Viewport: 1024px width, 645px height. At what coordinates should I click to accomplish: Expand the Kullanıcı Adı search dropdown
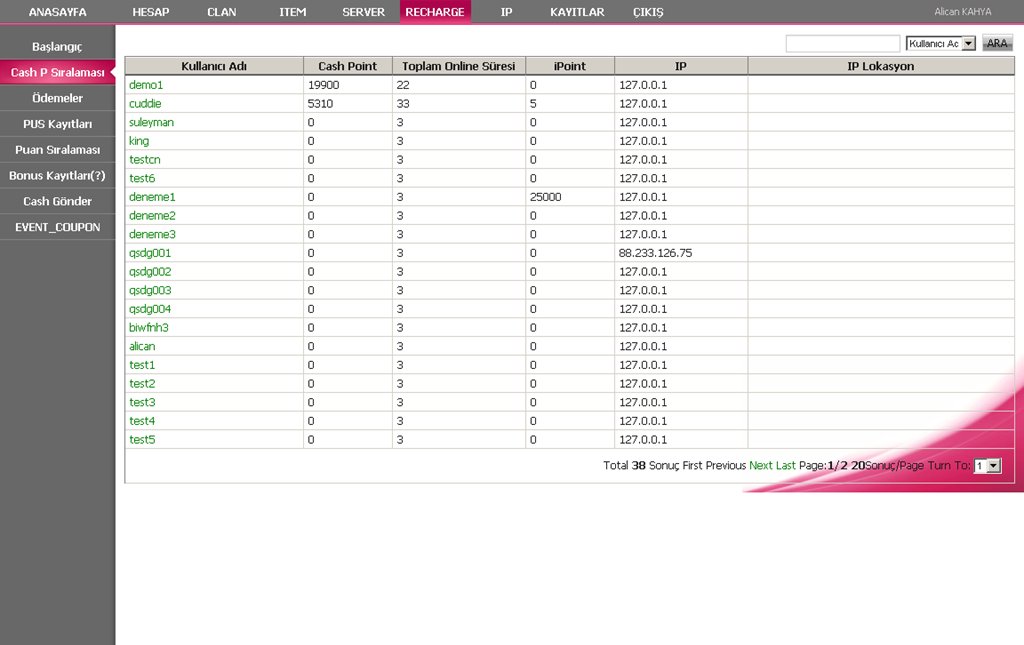(968, 44)
